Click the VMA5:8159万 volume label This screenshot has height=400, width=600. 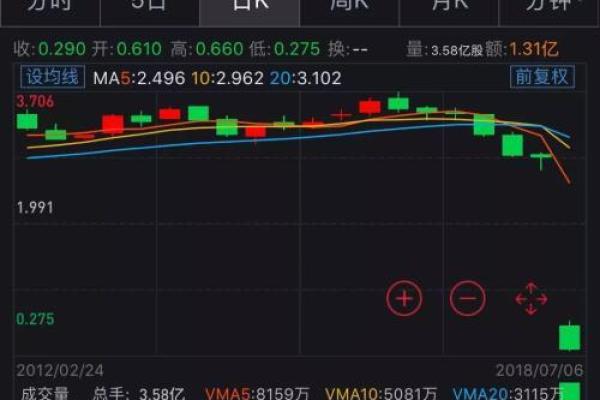[x=257, y=393]
